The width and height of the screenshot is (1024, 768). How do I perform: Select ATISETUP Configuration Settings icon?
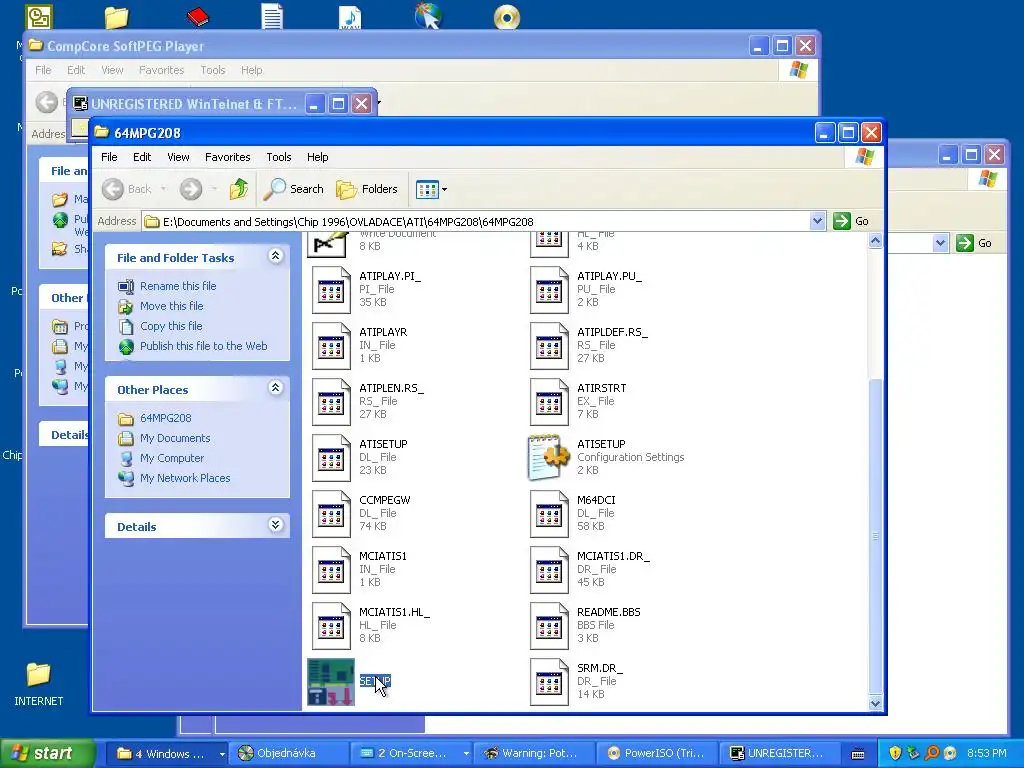click(549, 457)
